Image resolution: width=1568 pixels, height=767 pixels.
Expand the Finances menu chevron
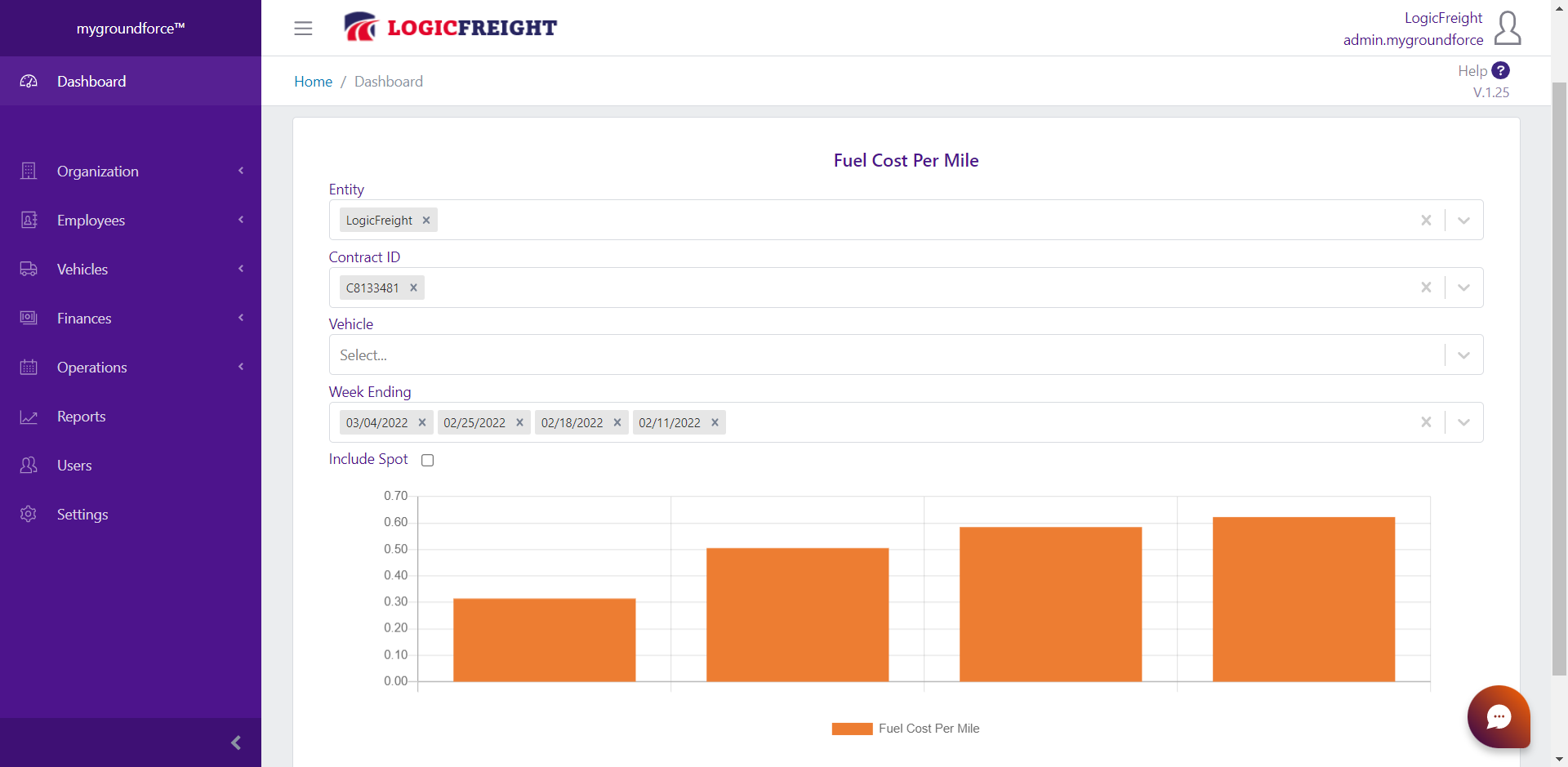tap(241, 318)
